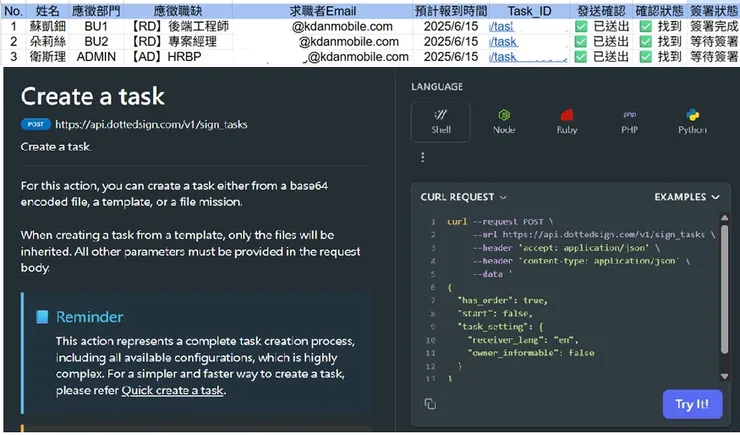The width and height of the screenshot is (740, 435).
Task: Select the Ruby language icon
Action: click(x=567, y=122)
